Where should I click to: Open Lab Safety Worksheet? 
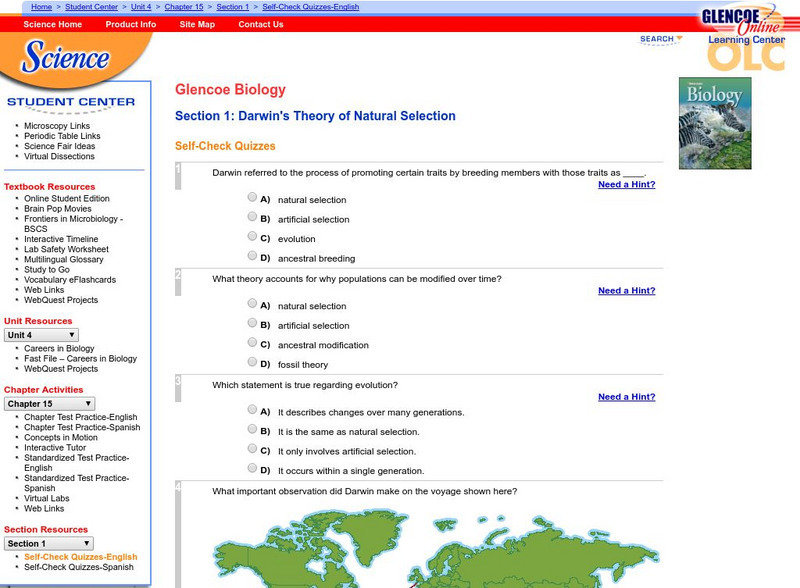point(66,249)
